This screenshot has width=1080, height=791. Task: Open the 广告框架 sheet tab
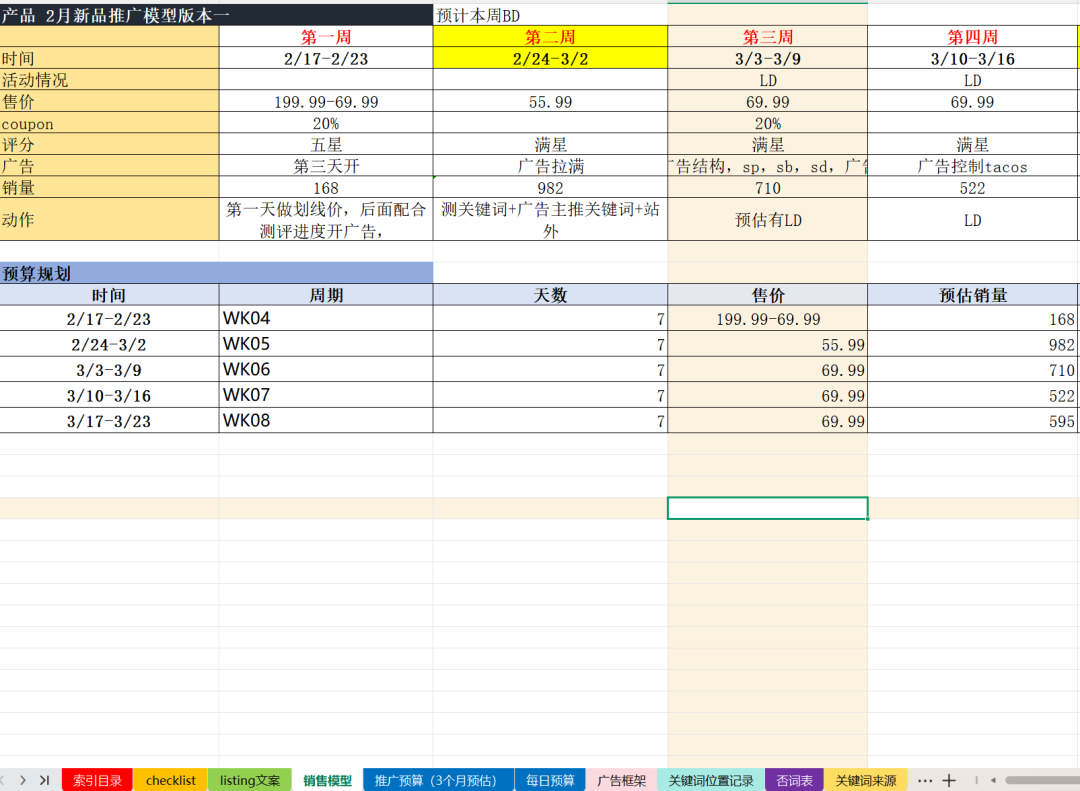(621, 781)
